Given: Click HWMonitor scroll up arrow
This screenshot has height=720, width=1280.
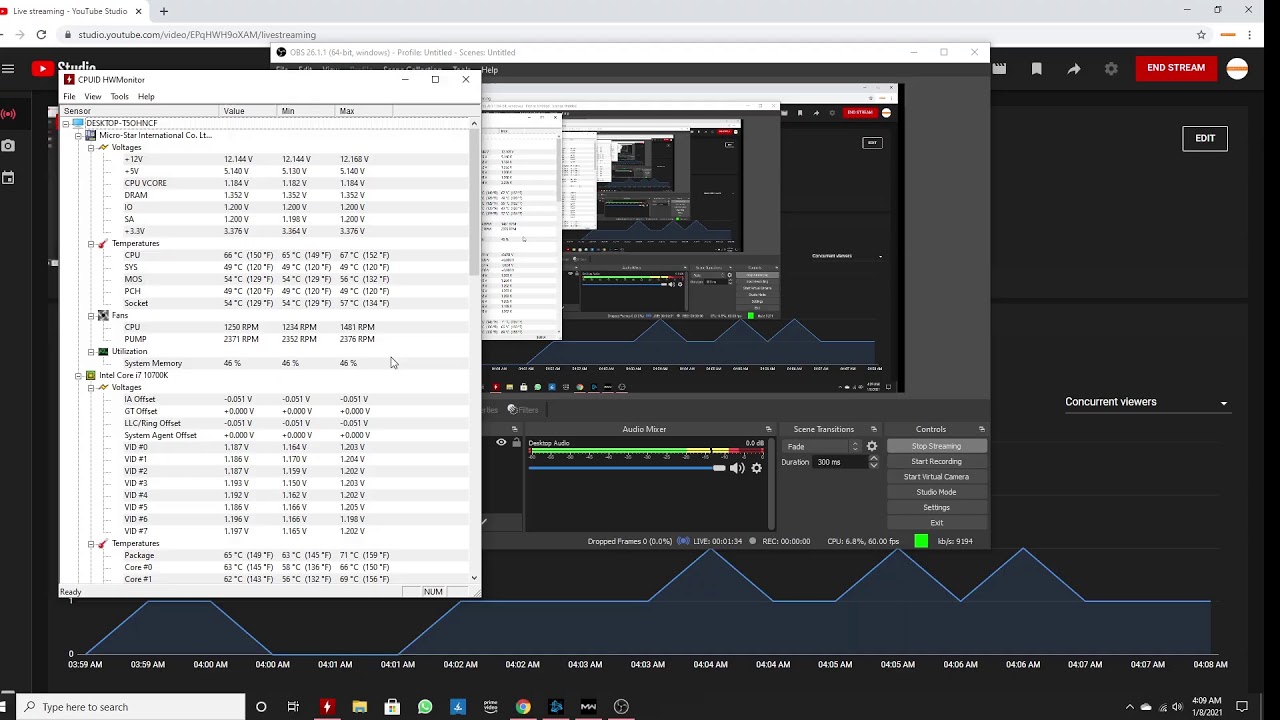Looking at the screenshot, I should click(474, 123).
